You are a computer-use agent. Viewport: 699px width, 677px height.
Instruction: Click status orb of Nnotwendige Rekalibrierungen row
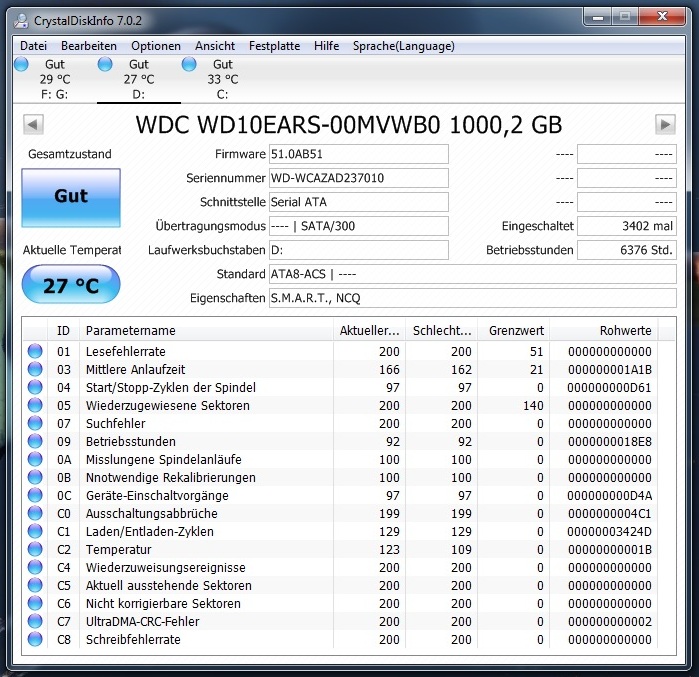[35, 477]
